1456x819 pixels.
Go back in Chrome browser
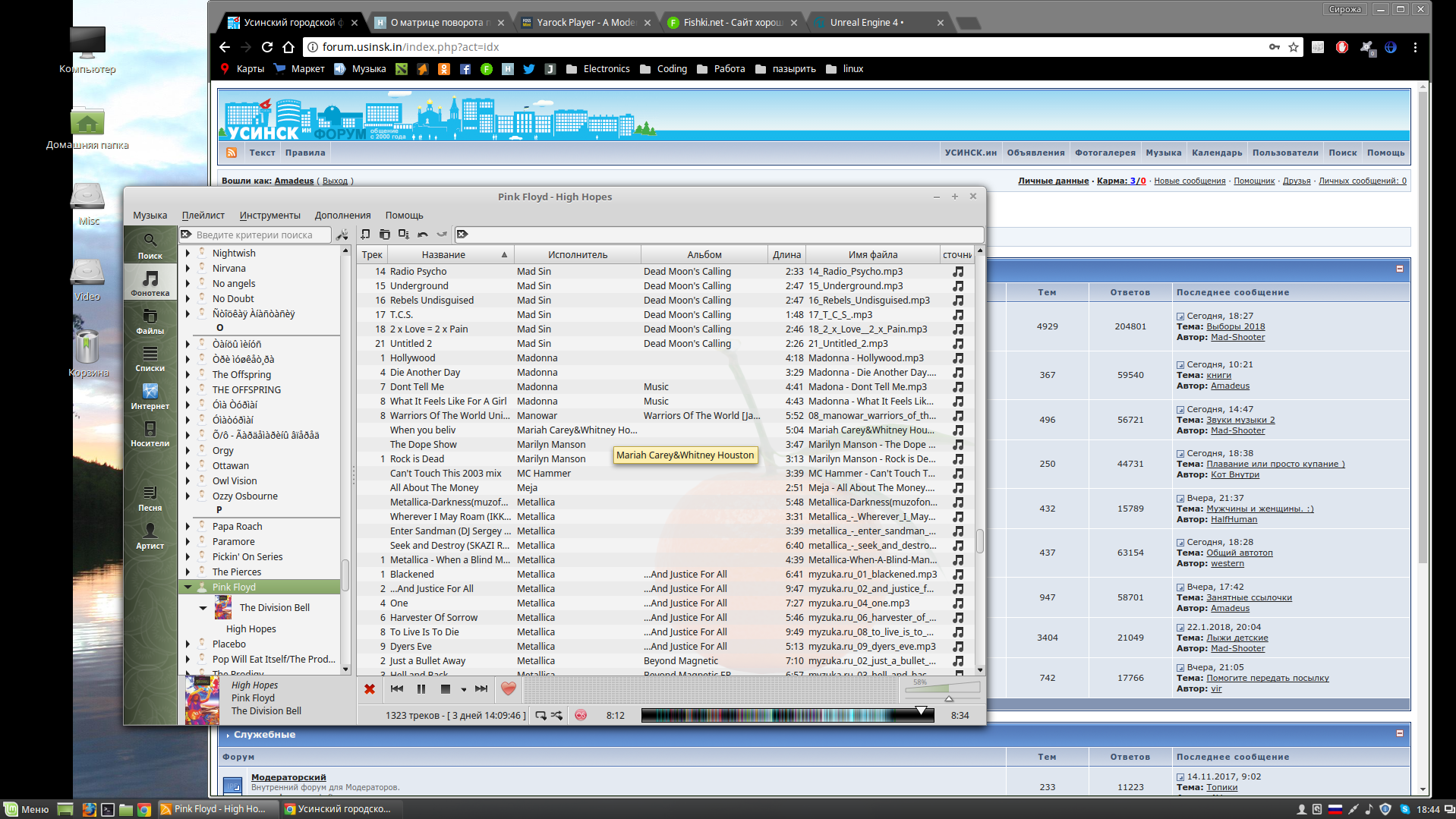pos(225,47)
